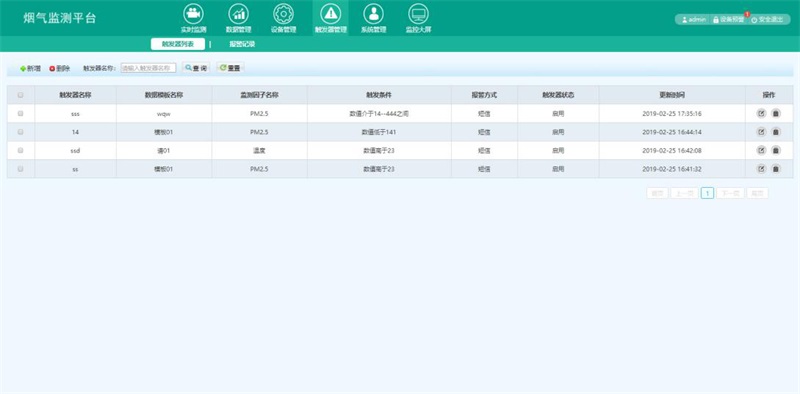800x394 pixels.
Task: Open the 设备管理 gear icon
Action: pos(283,14)
